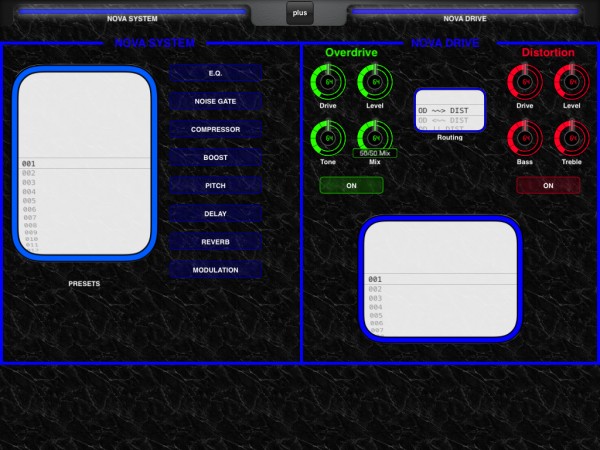
Task: Select preset 002 in Nova Drive preset list
Action: click(x=440, y=289)
